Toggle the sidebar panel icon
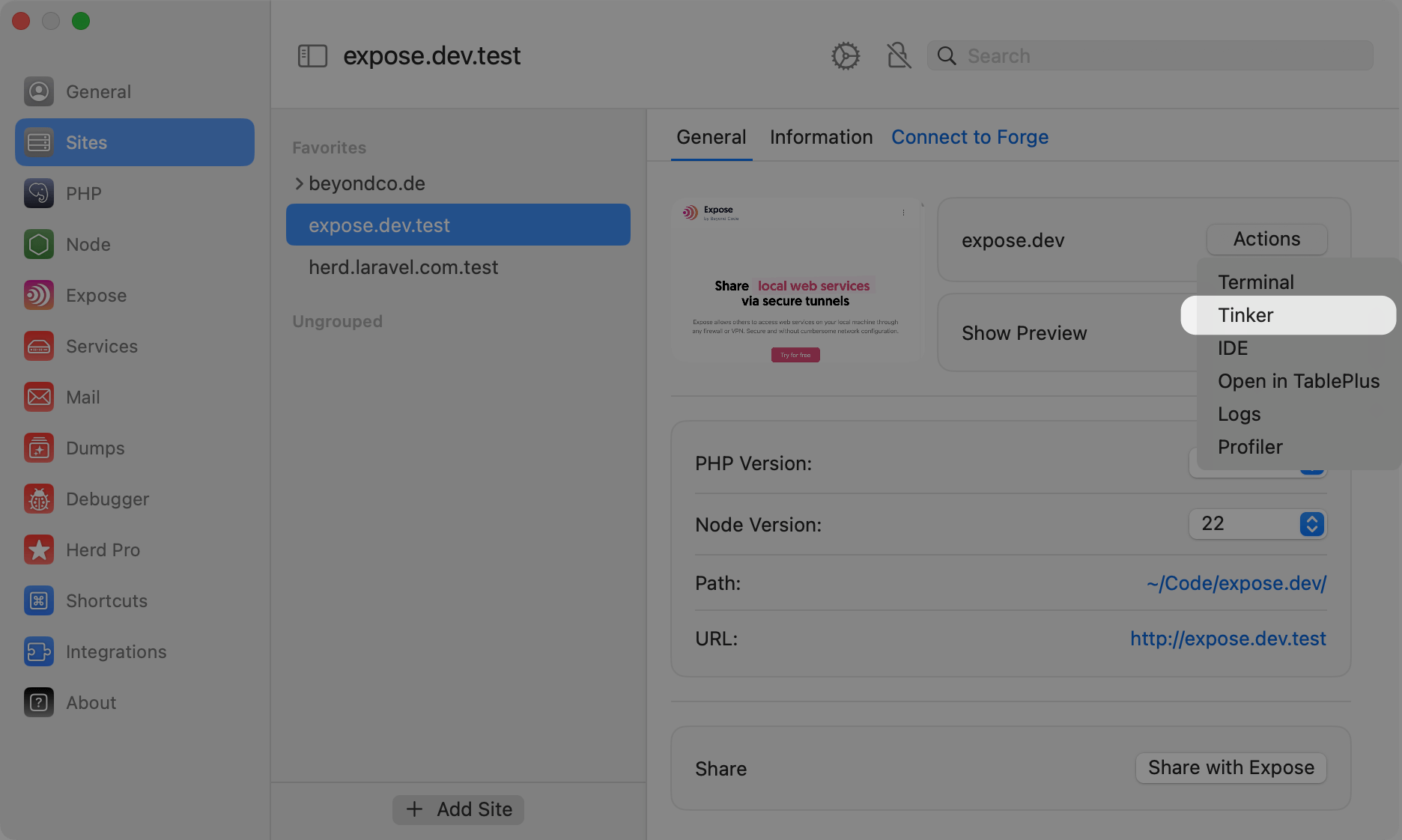1402x840 pixels. 312,56
